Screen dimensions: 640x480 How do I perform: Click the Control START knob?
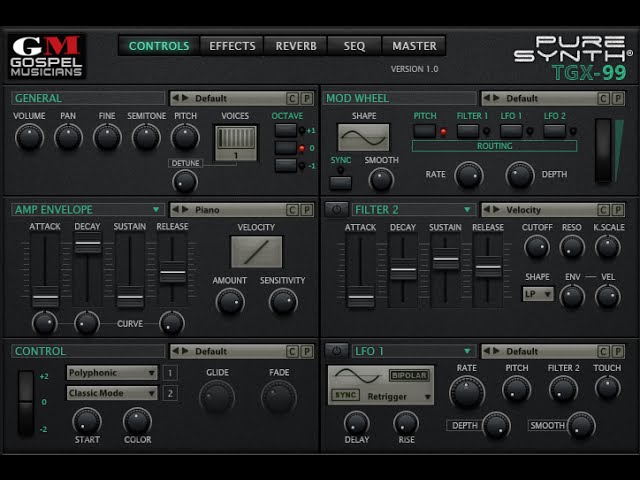(x=87, y=421)
